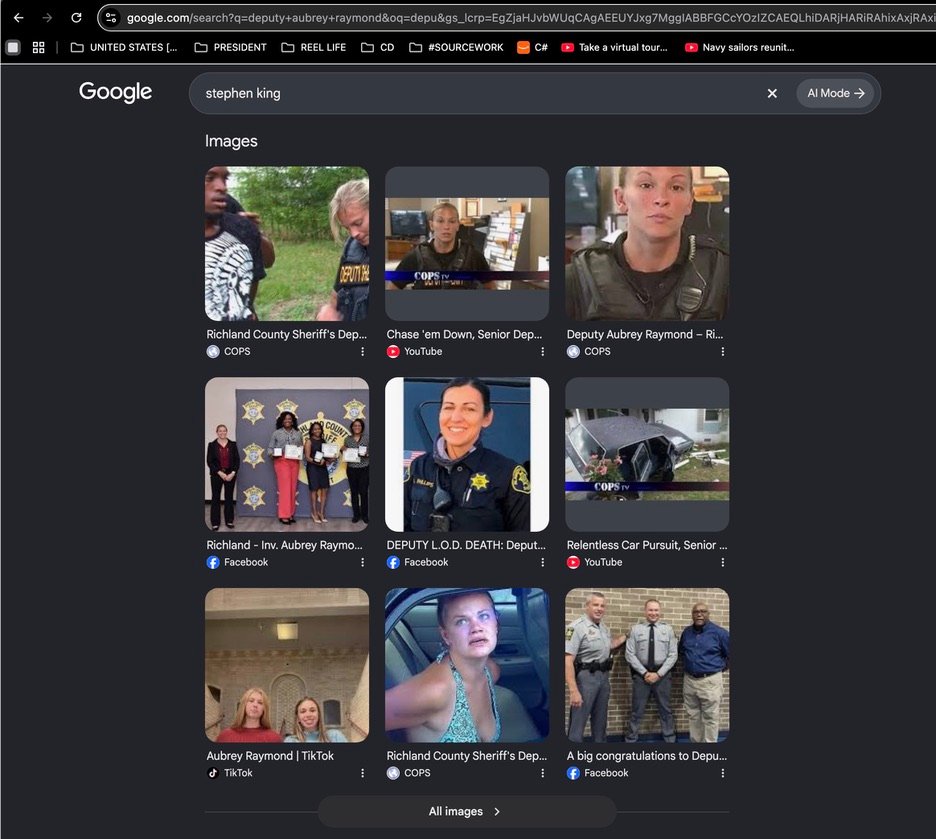Open the Google logo homepage
The width and height of the screenshot is (936, 839).
[115, 92]
